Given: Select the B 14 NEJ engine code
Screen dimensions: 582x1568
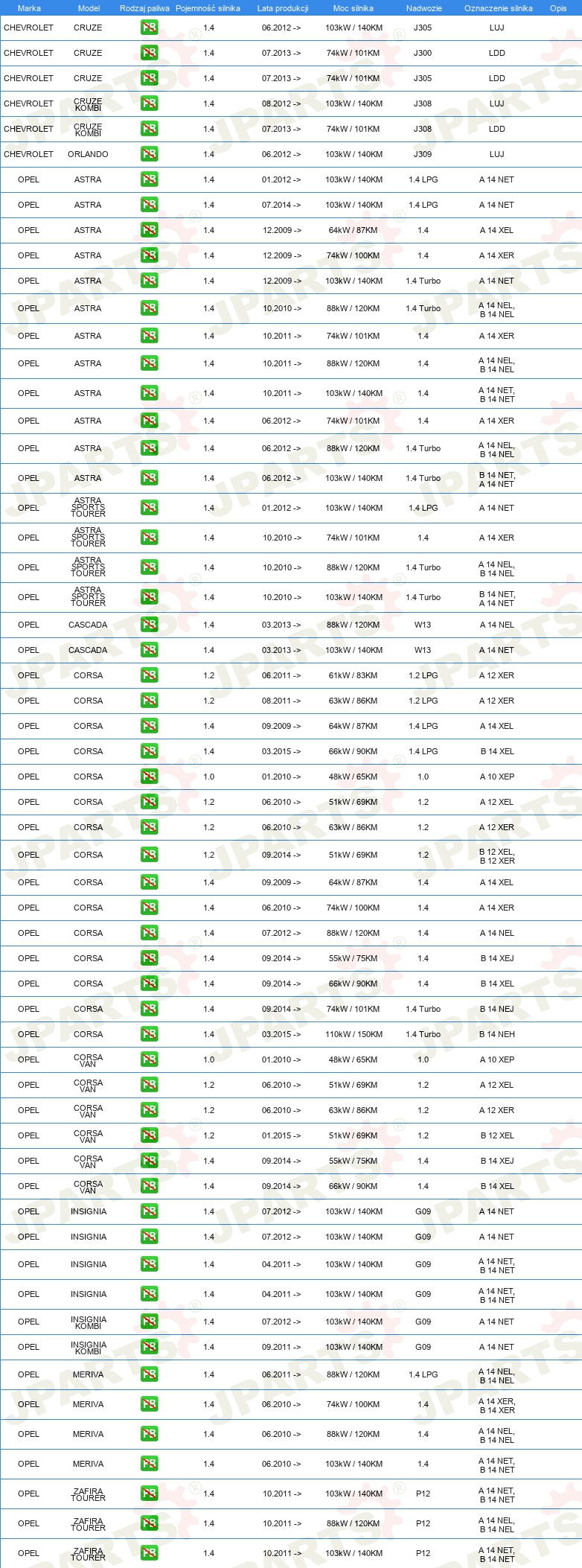Looking at the screenshot, I should 497,1009.
